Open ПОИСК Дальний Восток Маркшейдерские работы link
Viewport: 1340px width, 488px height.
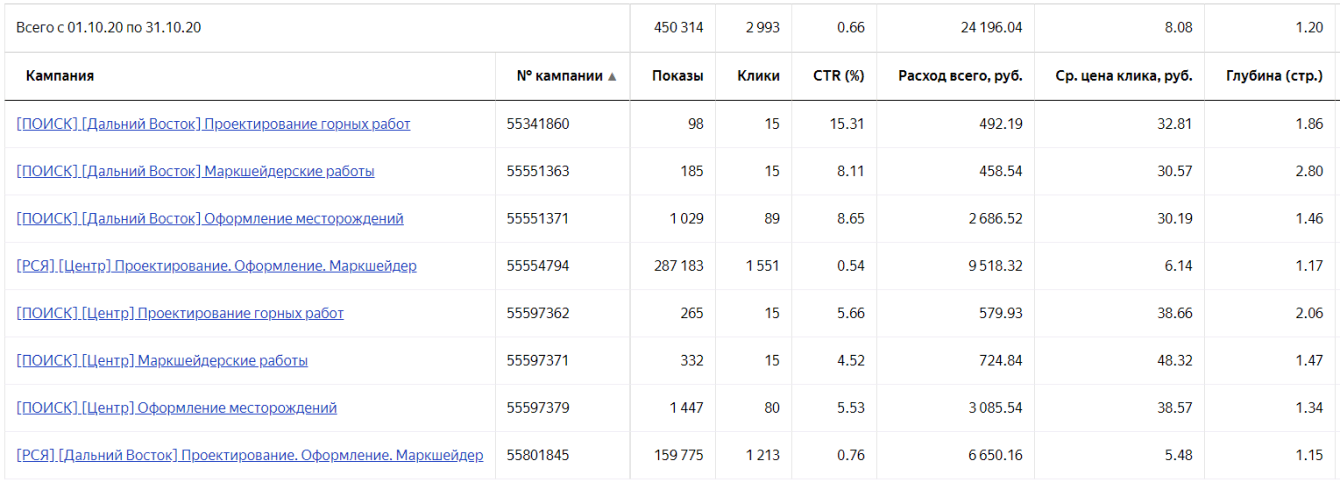pyautogui.click(x=195, y=171)
